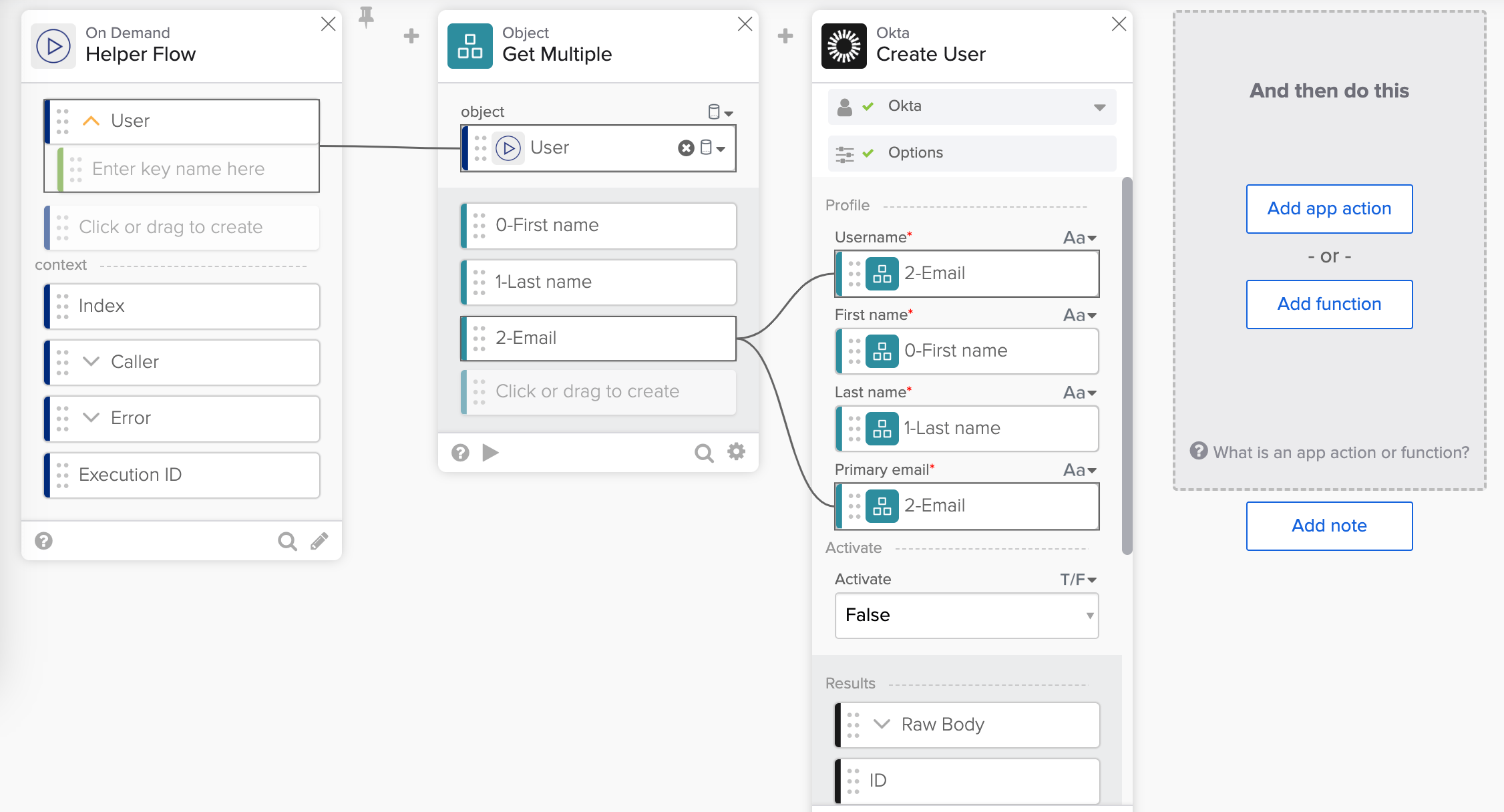The image size is (1504, 812).
Task: Click the Enter key name here field
Action: (178, 169)
